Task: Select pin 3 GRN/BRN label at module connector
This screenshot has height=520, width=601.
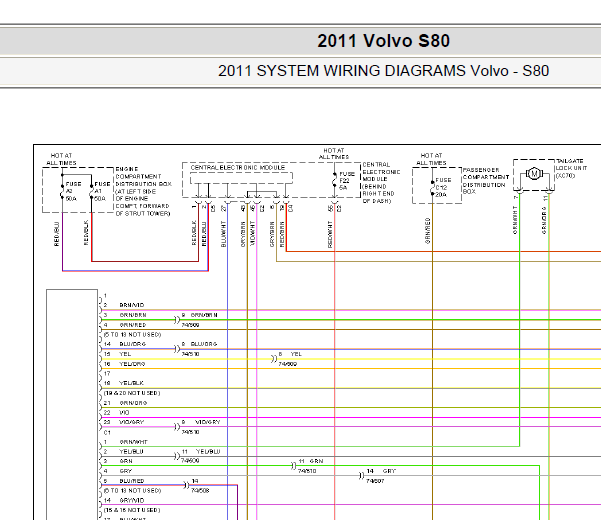Action: pyautogui.click(x=133, y=315)
